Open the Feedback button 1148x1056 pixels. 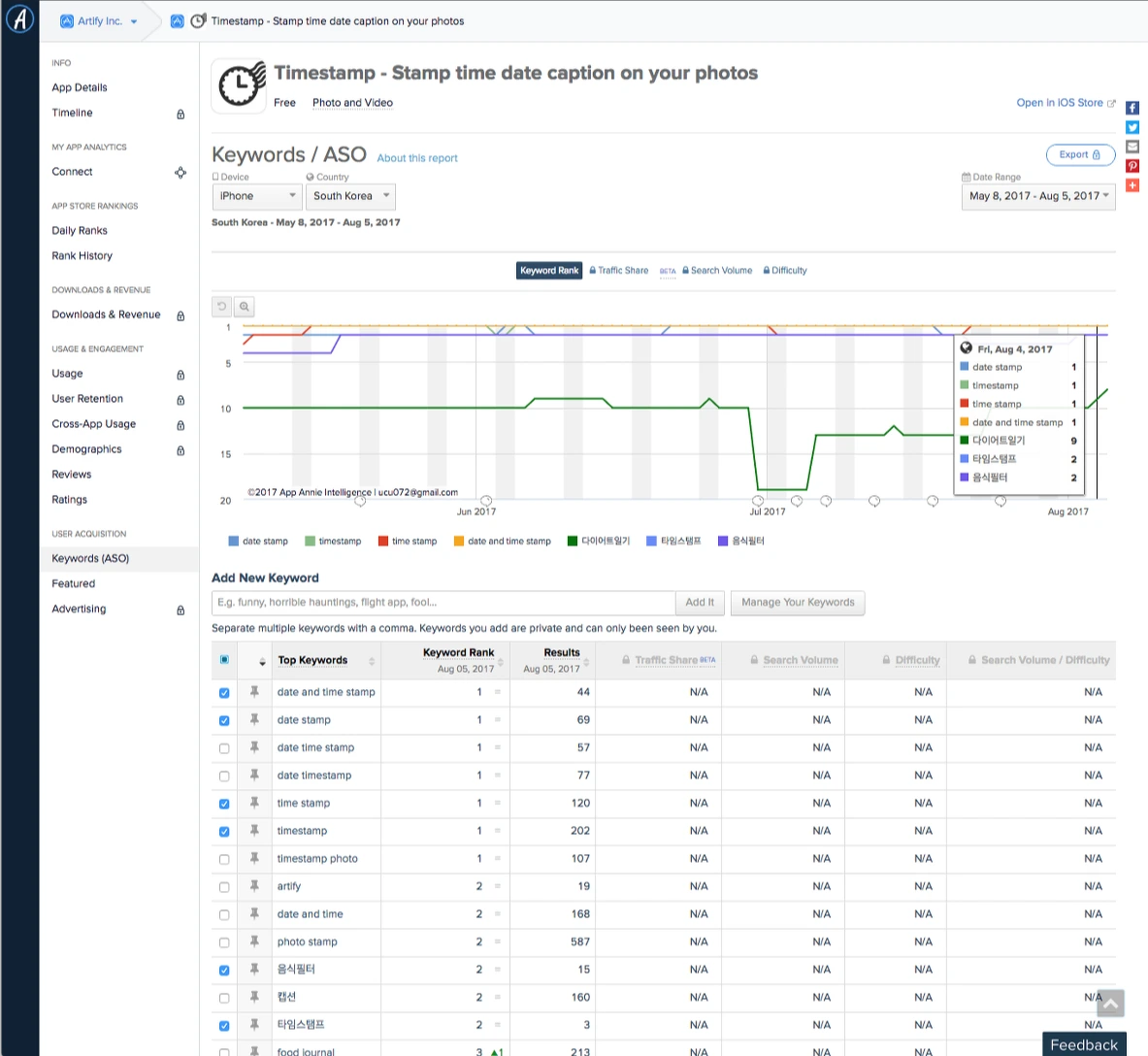point(1084,1044)
